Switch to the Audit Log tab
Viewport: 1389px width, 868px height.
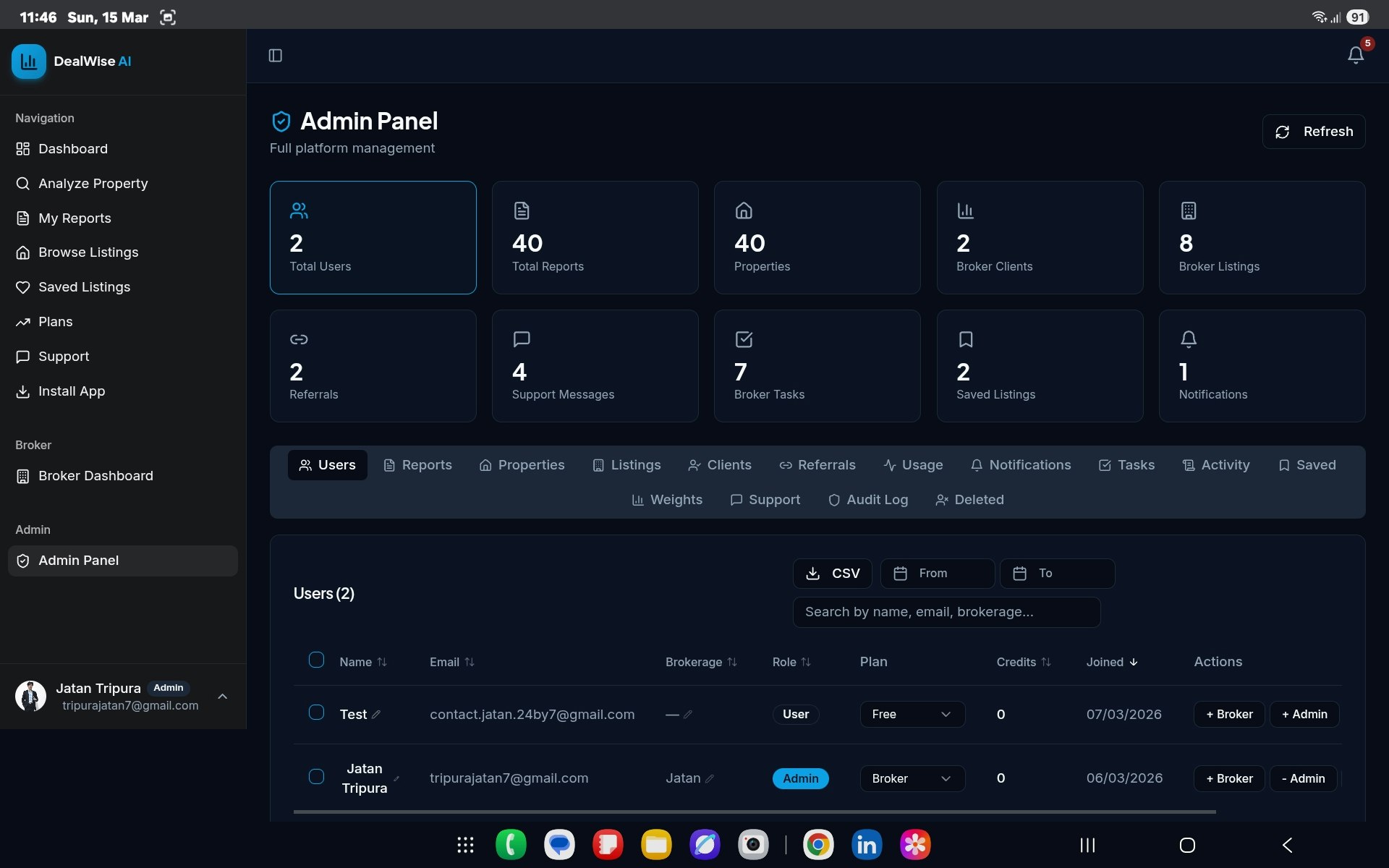pos(868,500)
